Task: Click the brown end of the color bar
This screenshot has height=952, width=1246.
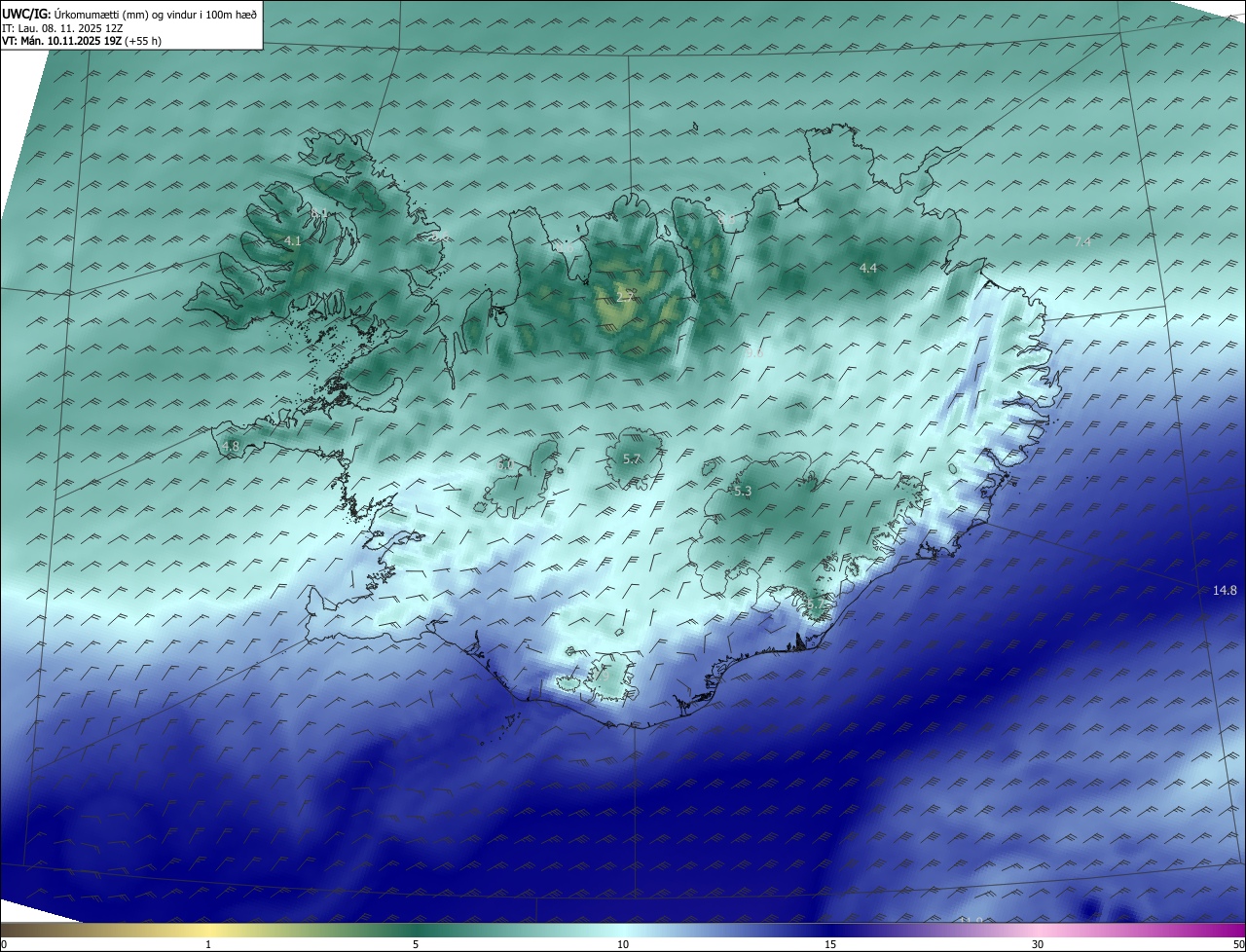Action: pos(12,931)
